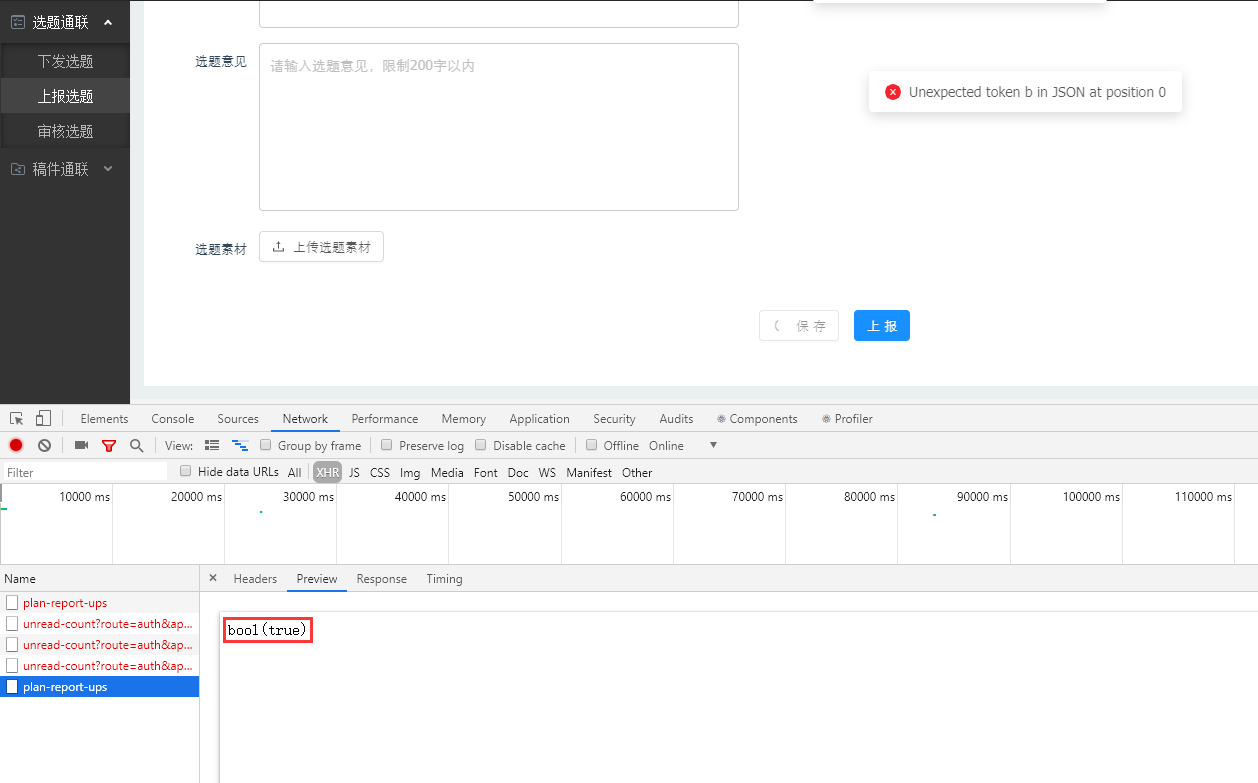Image resolution: width=1258 pixels, height=783 pixels.
Task: Click the 选题意见 text area
Action: pos(498,127)
